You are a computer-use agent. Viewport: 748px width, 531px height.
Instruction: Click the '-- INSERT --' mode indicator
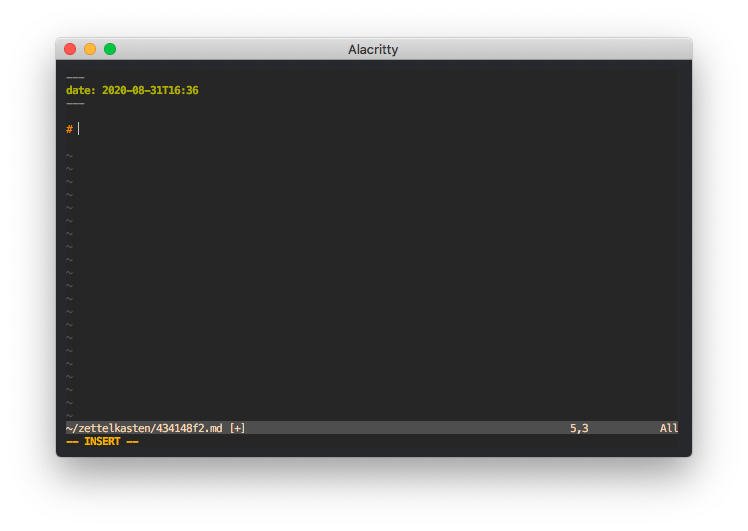(102, 441)
